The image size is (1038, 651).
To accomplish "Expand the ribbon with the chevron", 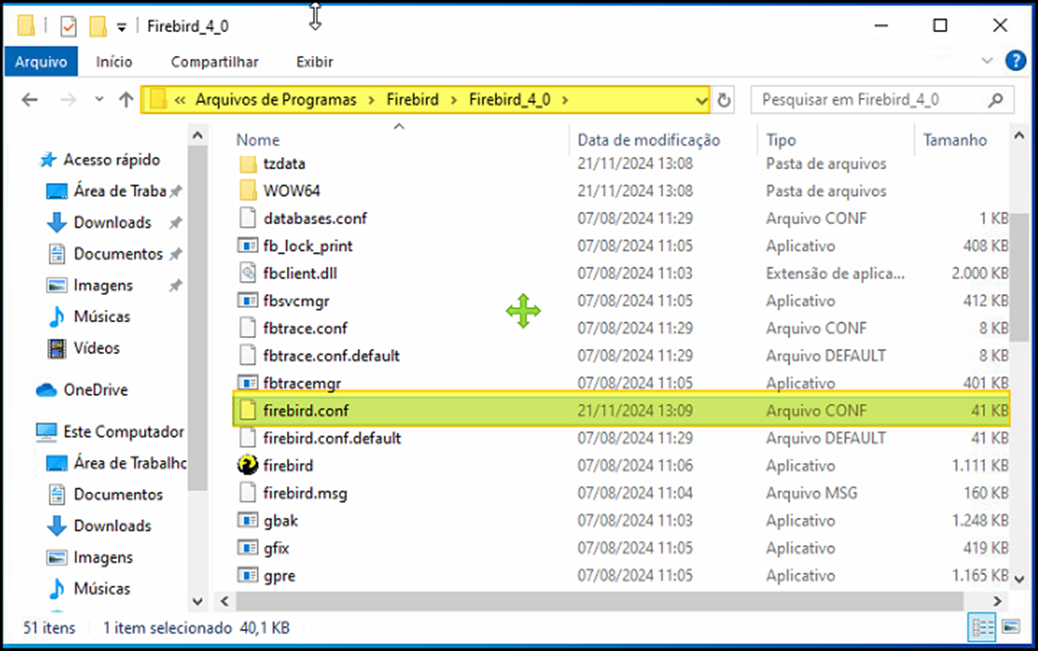I will [987, 61].
